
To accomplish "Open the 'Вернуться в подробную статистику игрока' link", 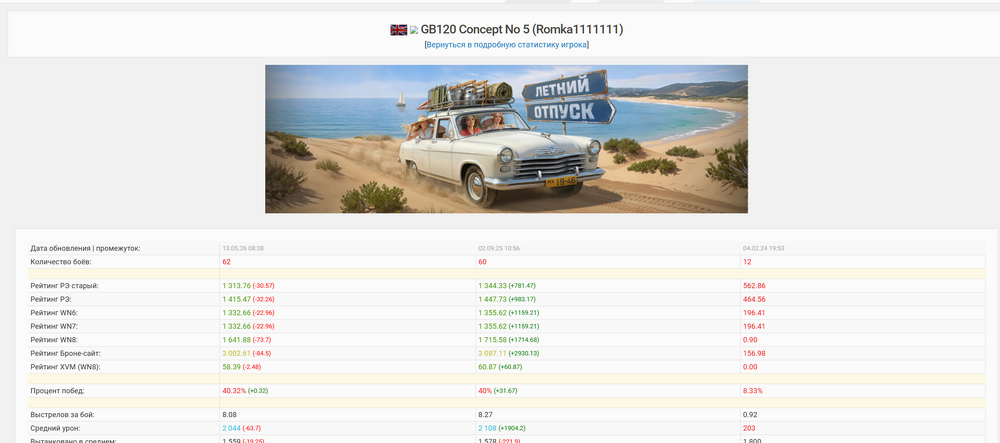I will [x=506, y=45].
